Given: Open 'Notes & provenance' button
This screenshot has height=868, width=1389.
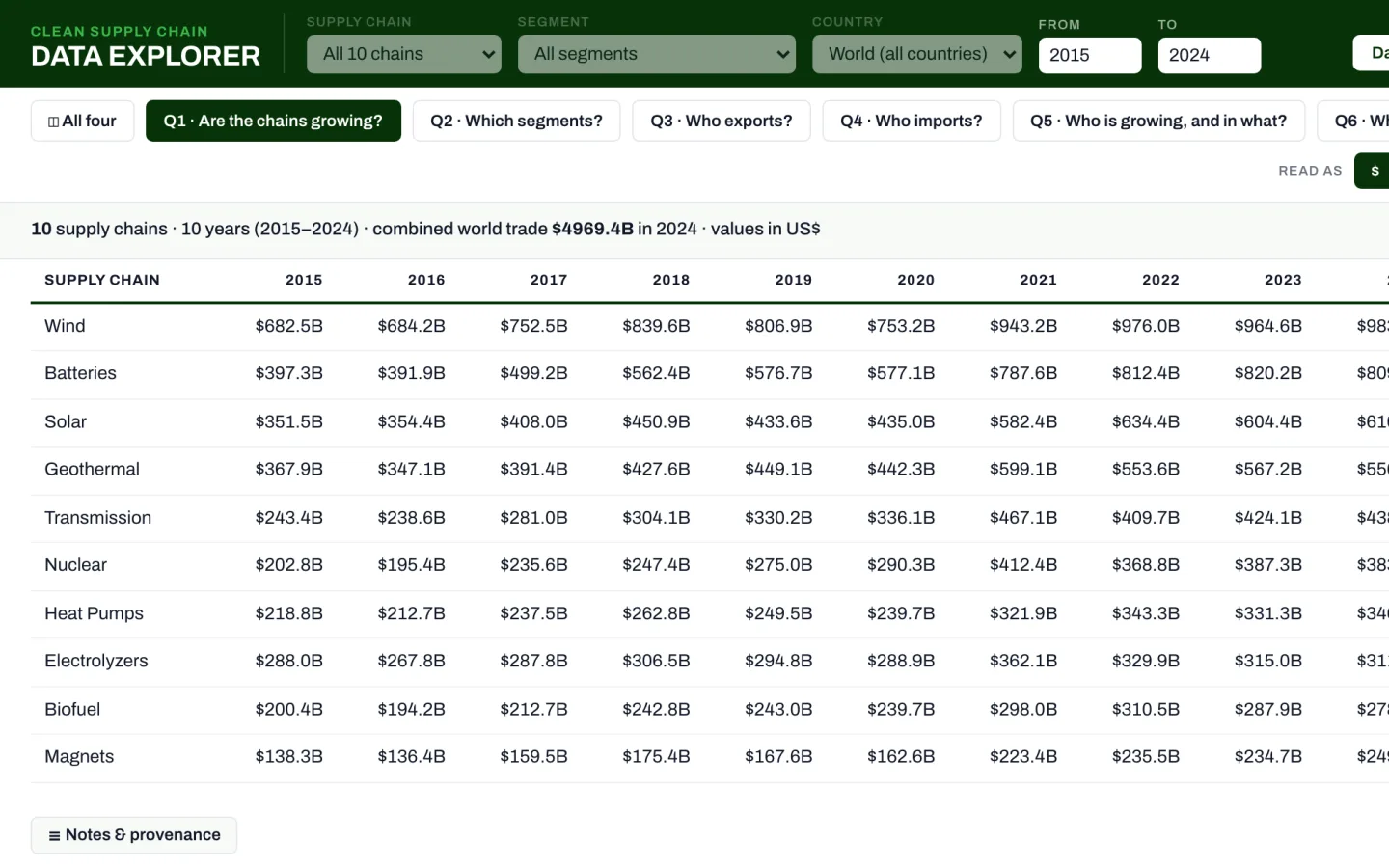Looking at the screenshot, I should pos(134,835).
